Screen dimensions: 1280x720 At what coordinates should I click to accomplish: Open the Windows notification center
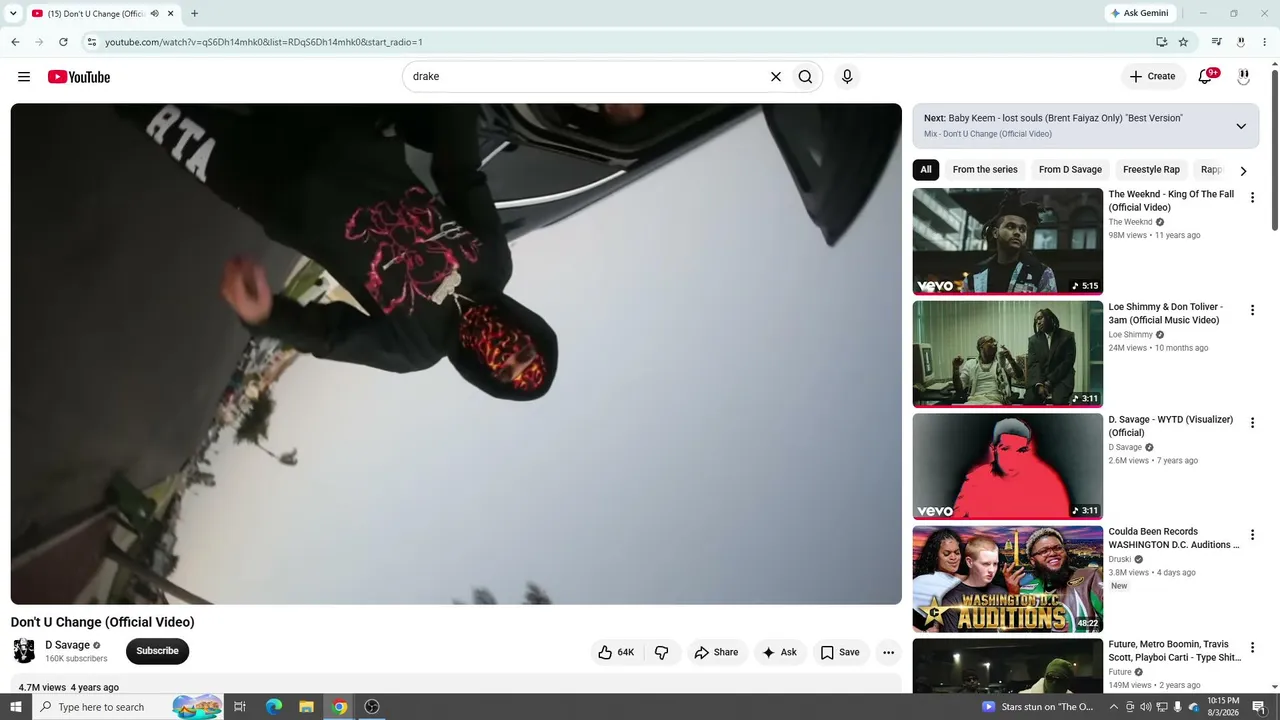tap(1259, 707)
